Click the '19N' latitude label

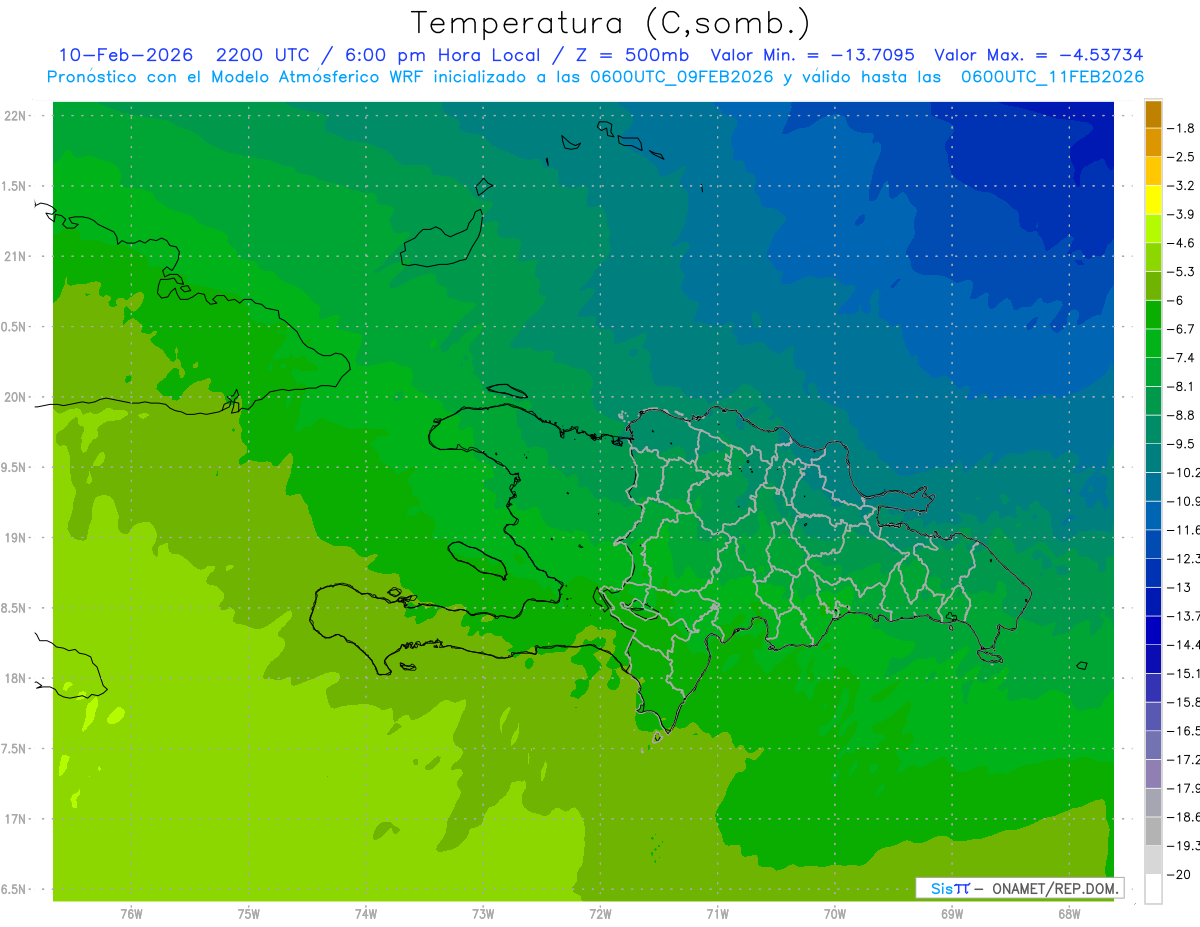[x=16, y=538]
